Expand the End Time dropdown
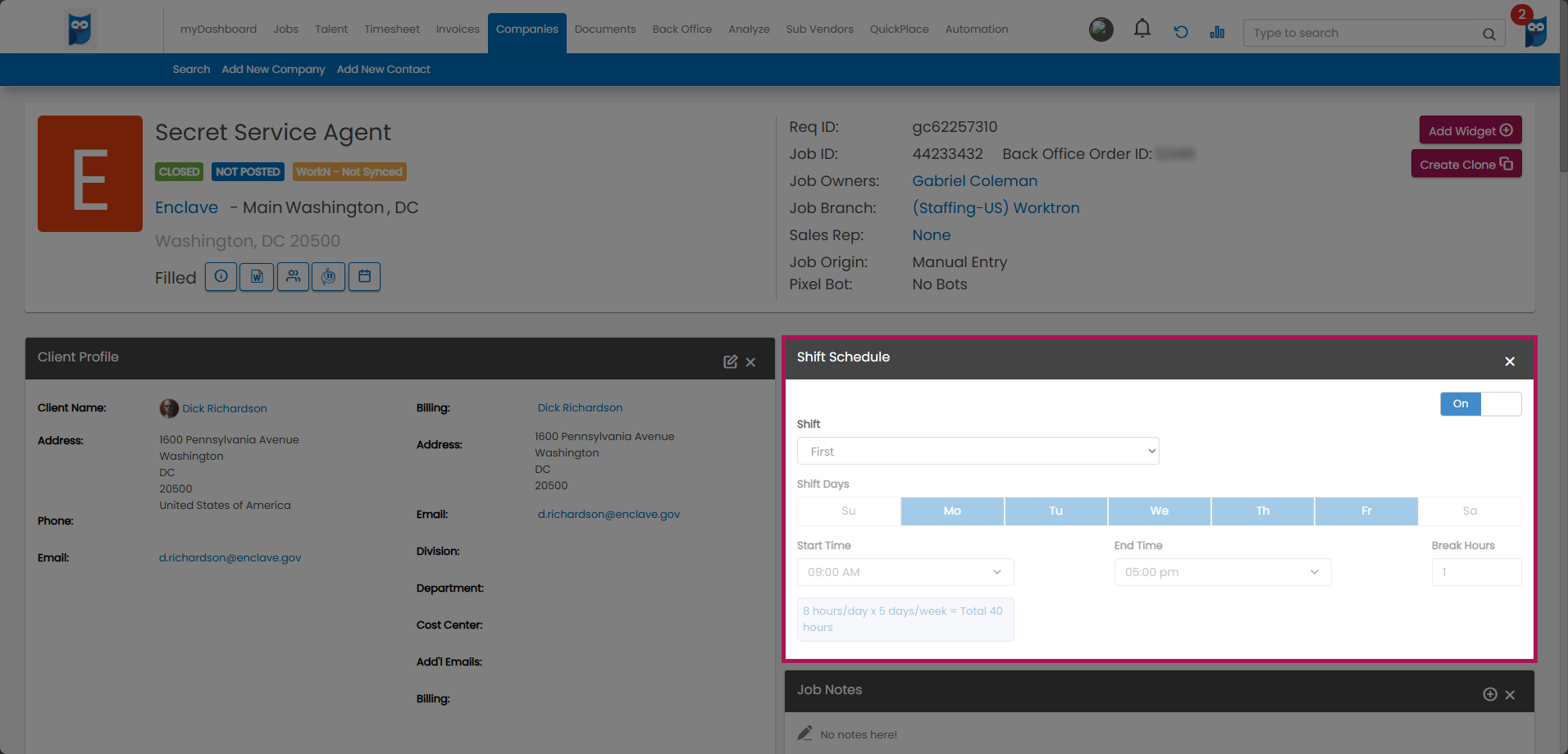This screenshot has height=754, width=1568. pos(1222,572)
